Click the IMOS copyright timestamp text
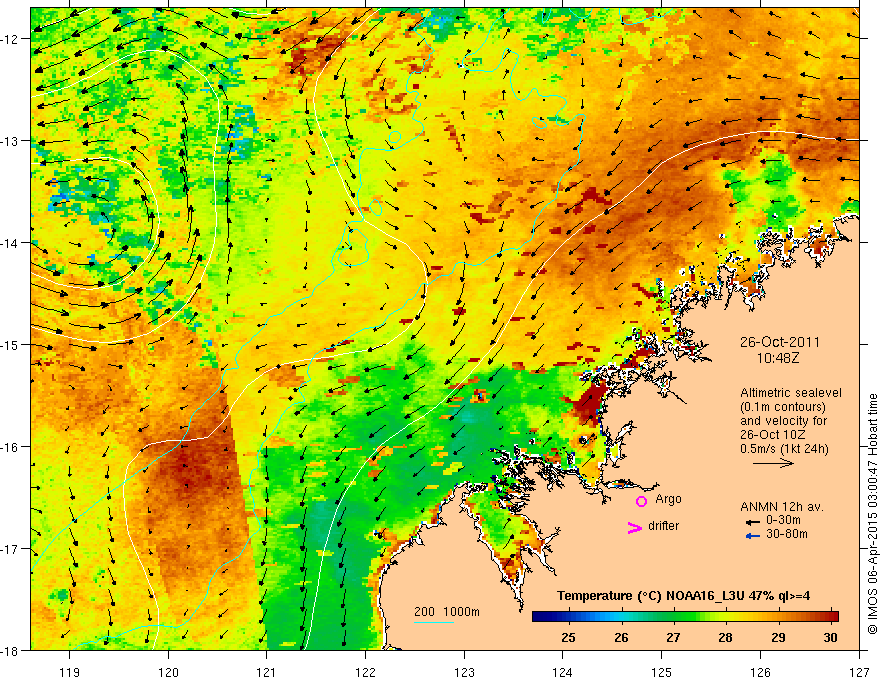This screenshot has height=680, width=880. (872, 513)
